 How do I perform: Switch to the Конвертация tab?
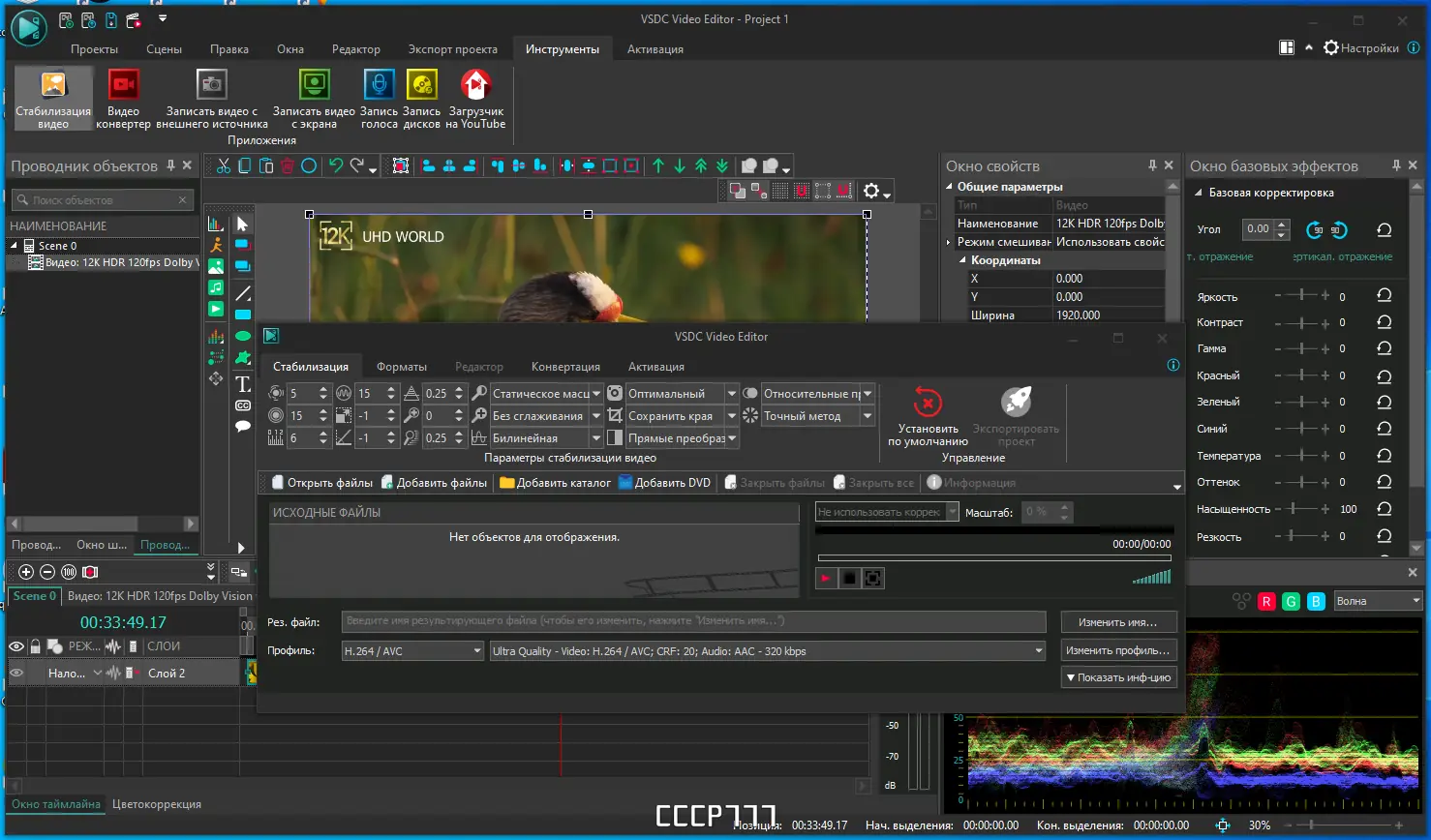(565, 367)
